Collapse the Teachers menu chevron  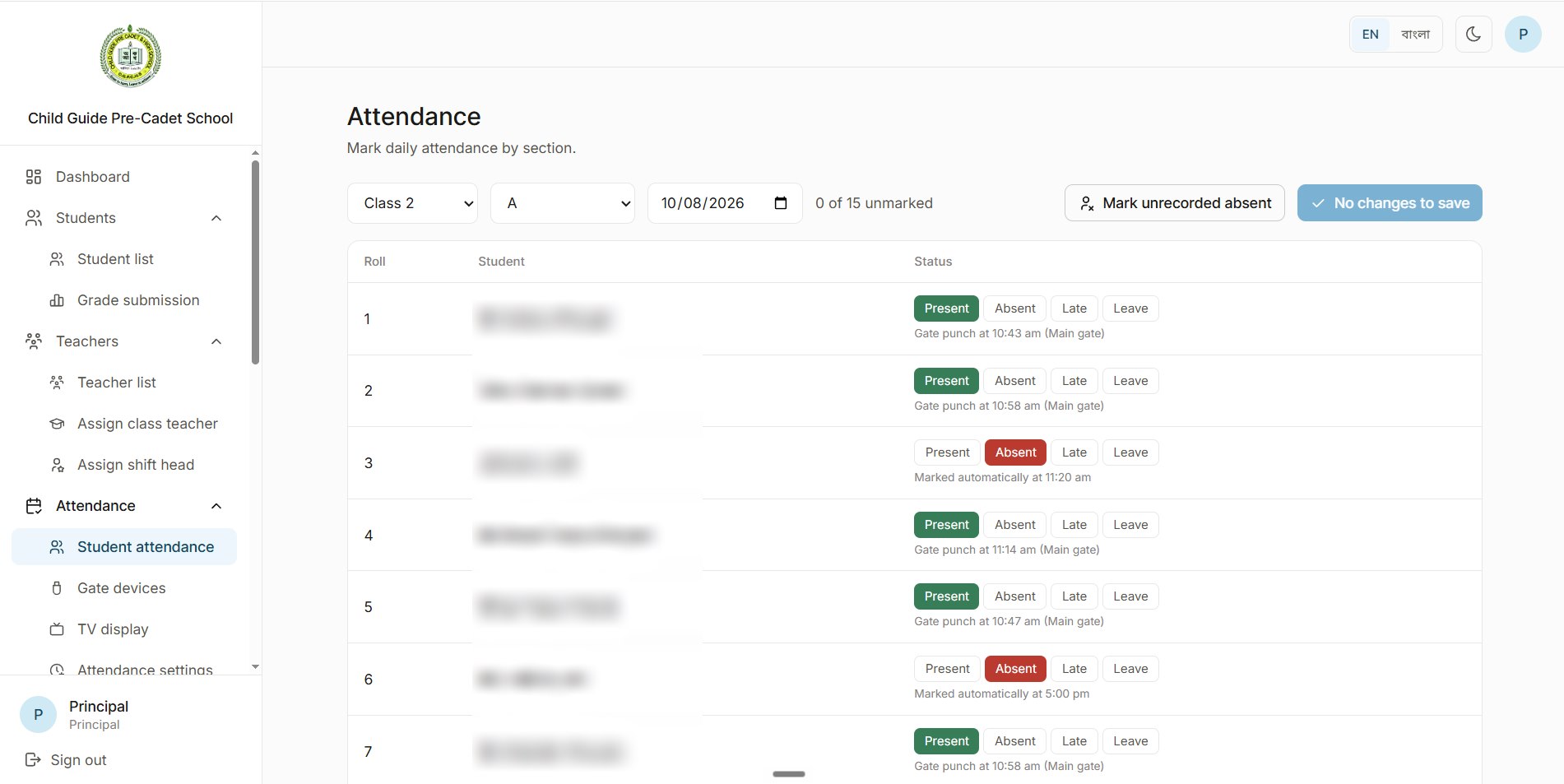(x=216, y=341)
